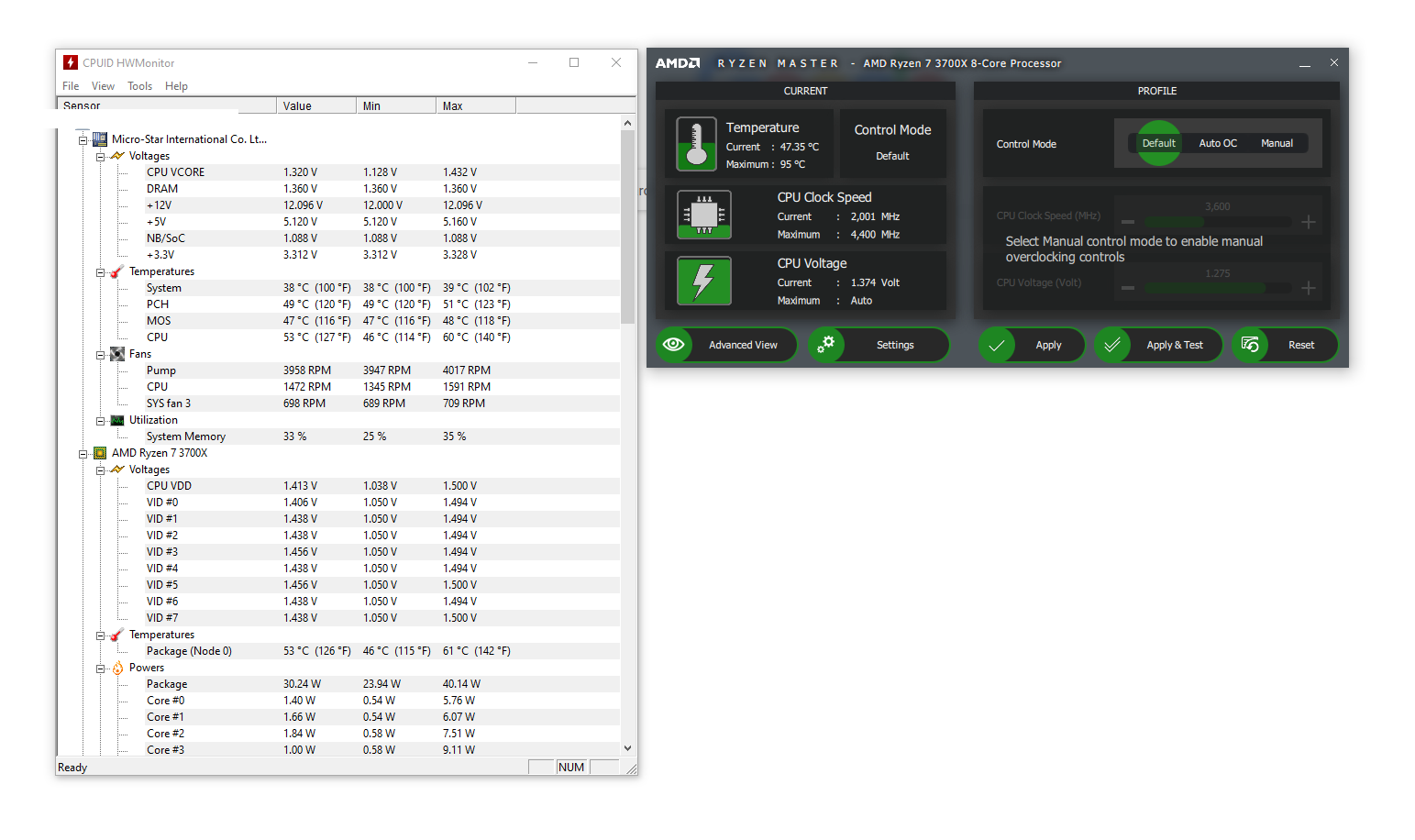This screenshot has width=1415, height=840.
Task: Click the Max column header
Action: pyautogui.click(x=476, y=105)
